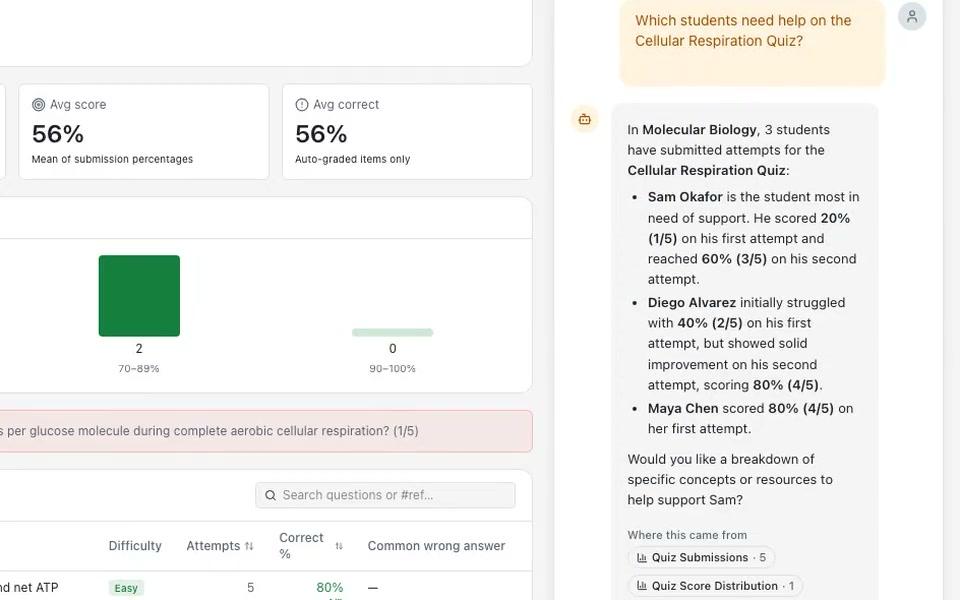
Task: Click the red most-missed question banner
Action: (266, 431)
